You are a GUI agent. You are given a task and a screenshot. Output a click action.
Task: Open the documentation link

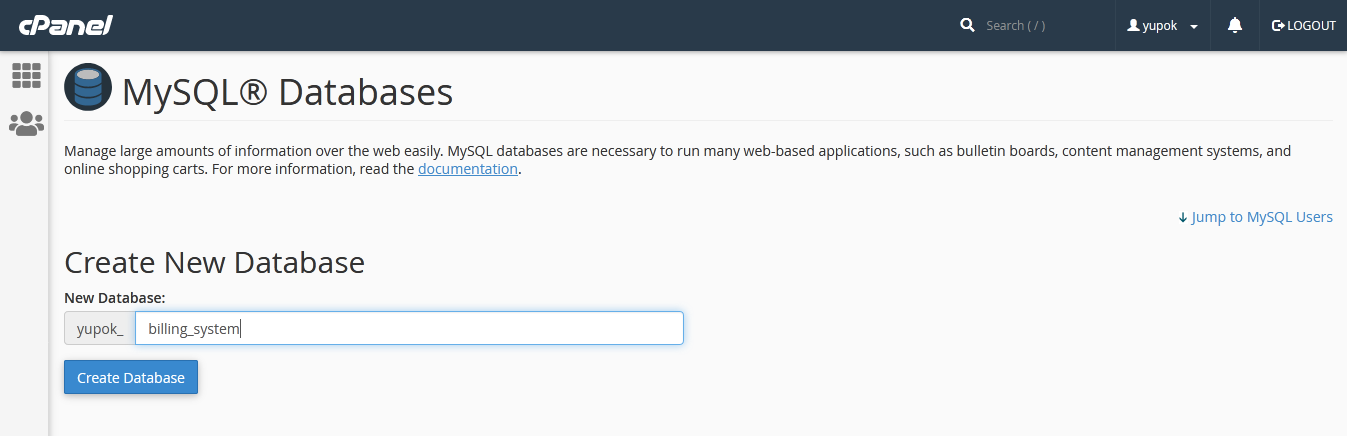click(x=467, y=169)
